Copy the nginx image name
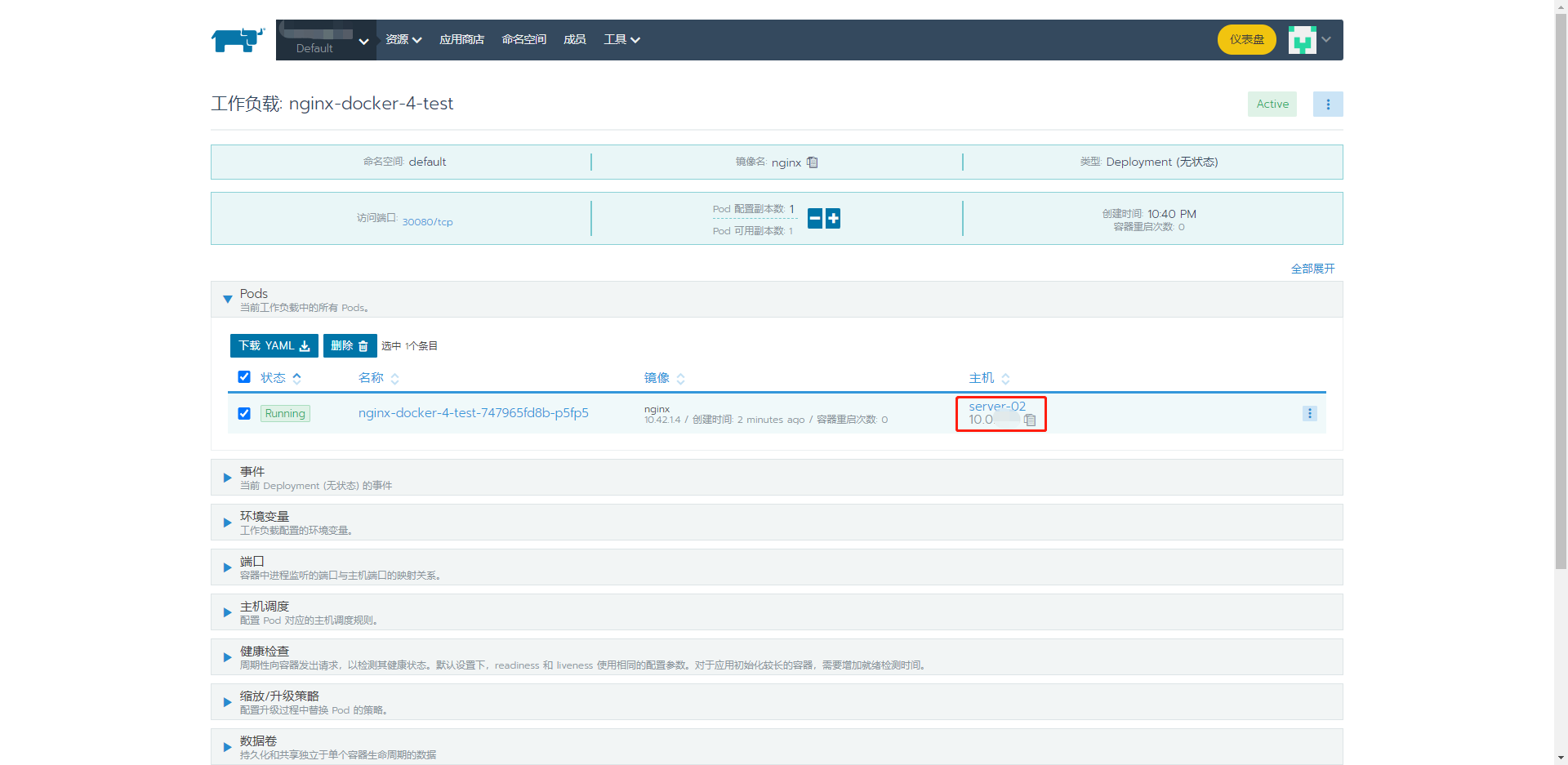This screenshot has height=765, width=1568. pos(813,162)
